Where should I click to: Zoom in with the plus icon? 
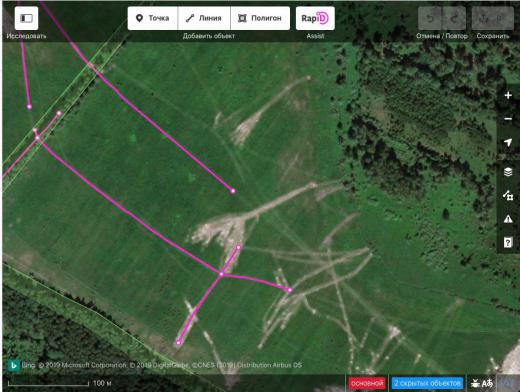click(508, 95)
